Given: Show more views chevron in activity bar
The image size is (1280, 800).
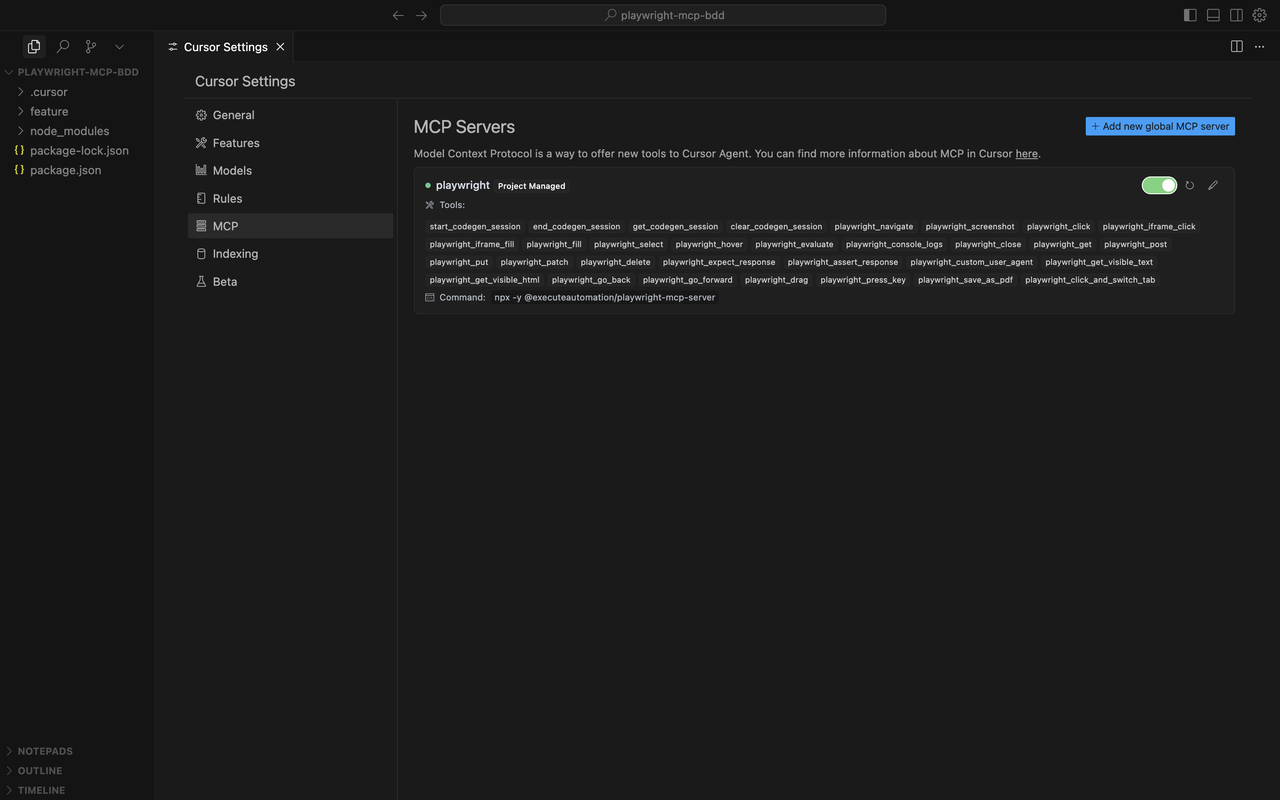Looking at the screenshot, I should [119, 46].
